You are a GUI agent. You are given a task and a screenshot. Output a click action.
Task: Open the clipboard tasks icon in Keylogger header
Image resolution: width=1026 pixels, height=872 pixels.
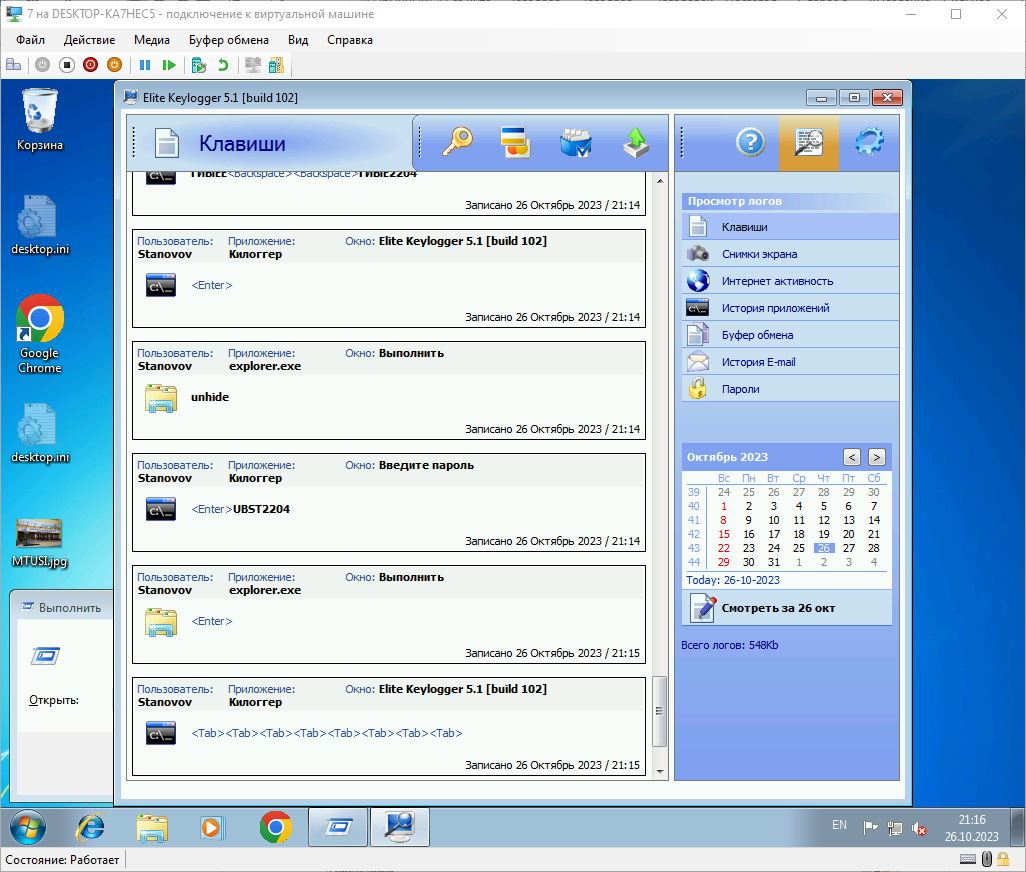[x=576, y=142]
